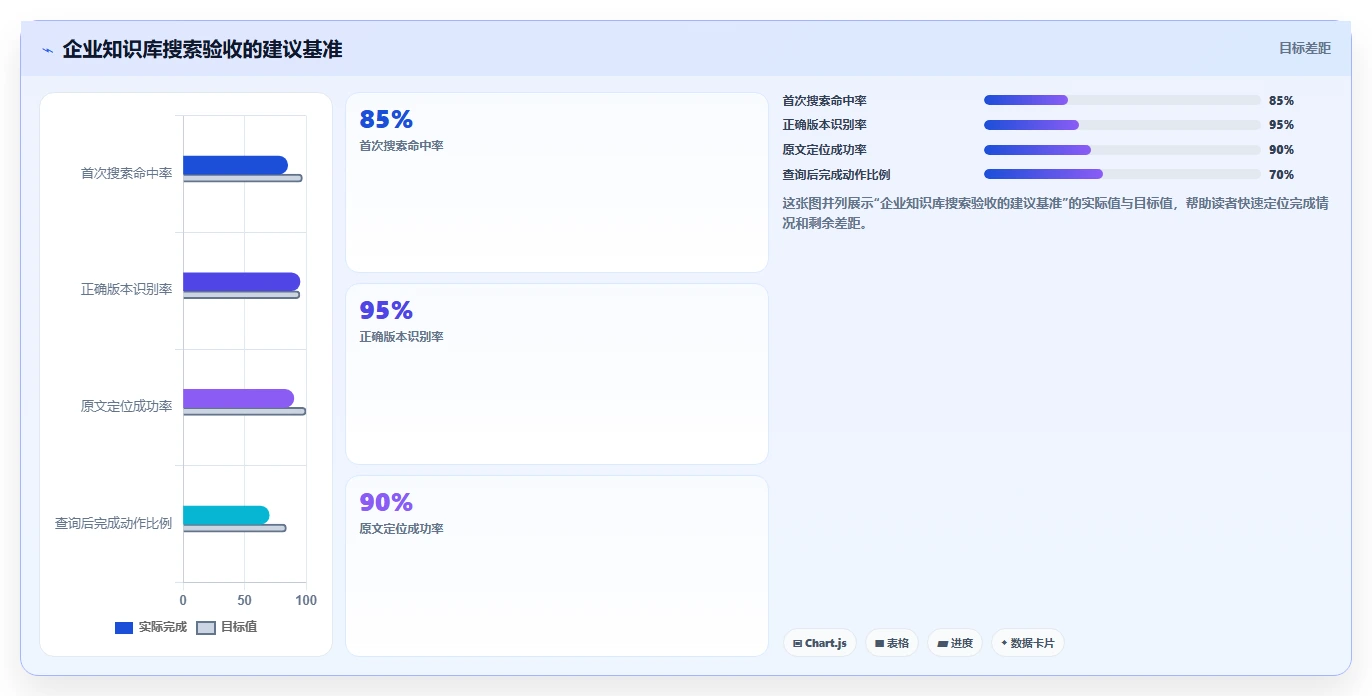The height and width of the screenshot is (696, 1372).
Task: Click the 查询后完成动作比例 chart axis label
Action: tap(114, 523)
